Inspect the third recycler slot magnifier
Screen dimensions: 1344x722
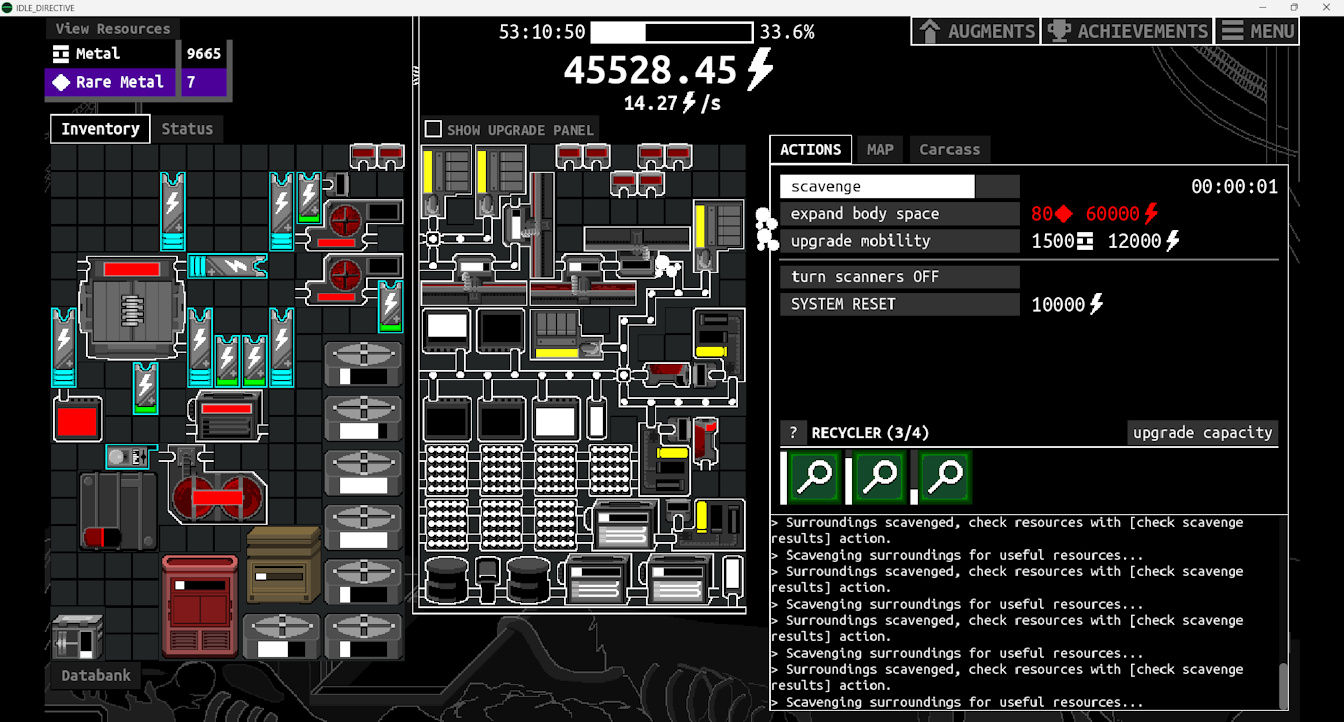[945, 477]
